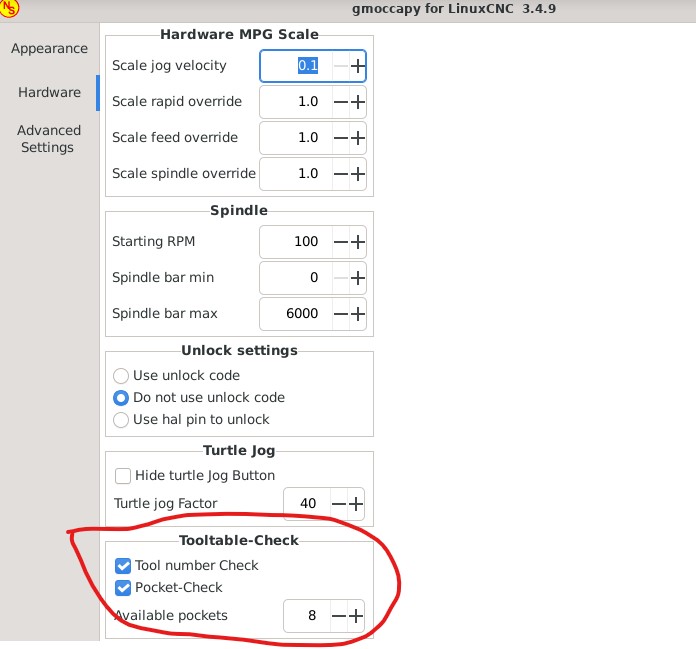Screen dimensions: 696x649
Task: Raise Starting RPM with plus button
Action: click(357, 242)
